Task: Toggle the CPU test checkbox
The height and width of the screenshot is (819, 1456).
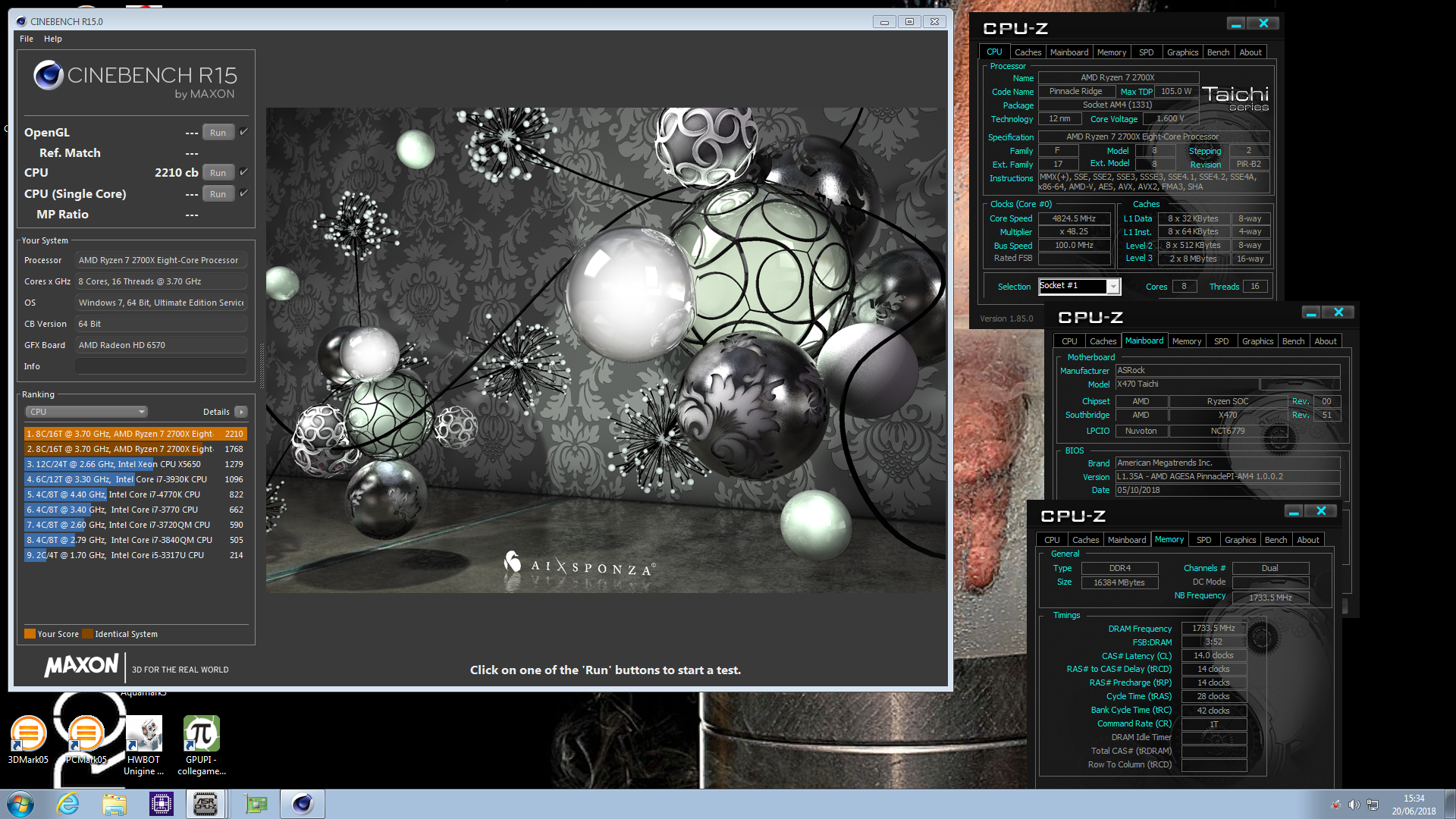Action: click(x=244, y=172)
